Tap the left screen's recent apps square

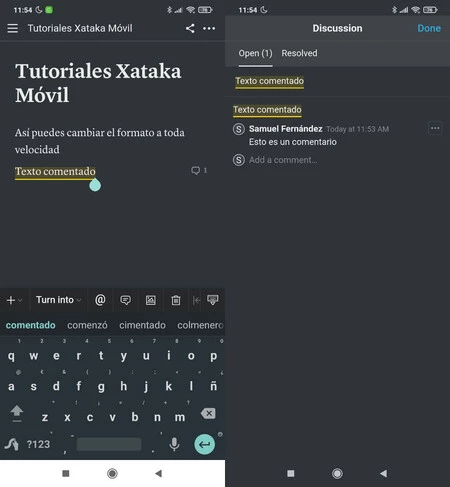point(66,473)
